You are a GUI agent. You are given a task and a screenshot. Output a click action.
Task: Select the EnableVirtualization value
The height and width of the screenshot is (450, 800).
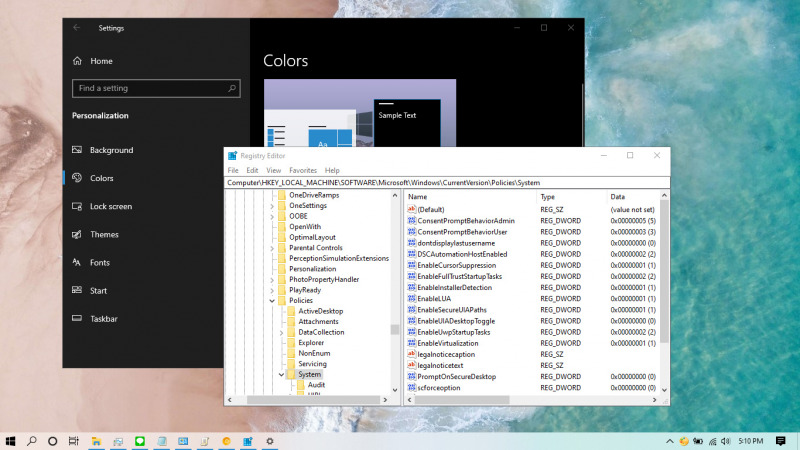447,343
